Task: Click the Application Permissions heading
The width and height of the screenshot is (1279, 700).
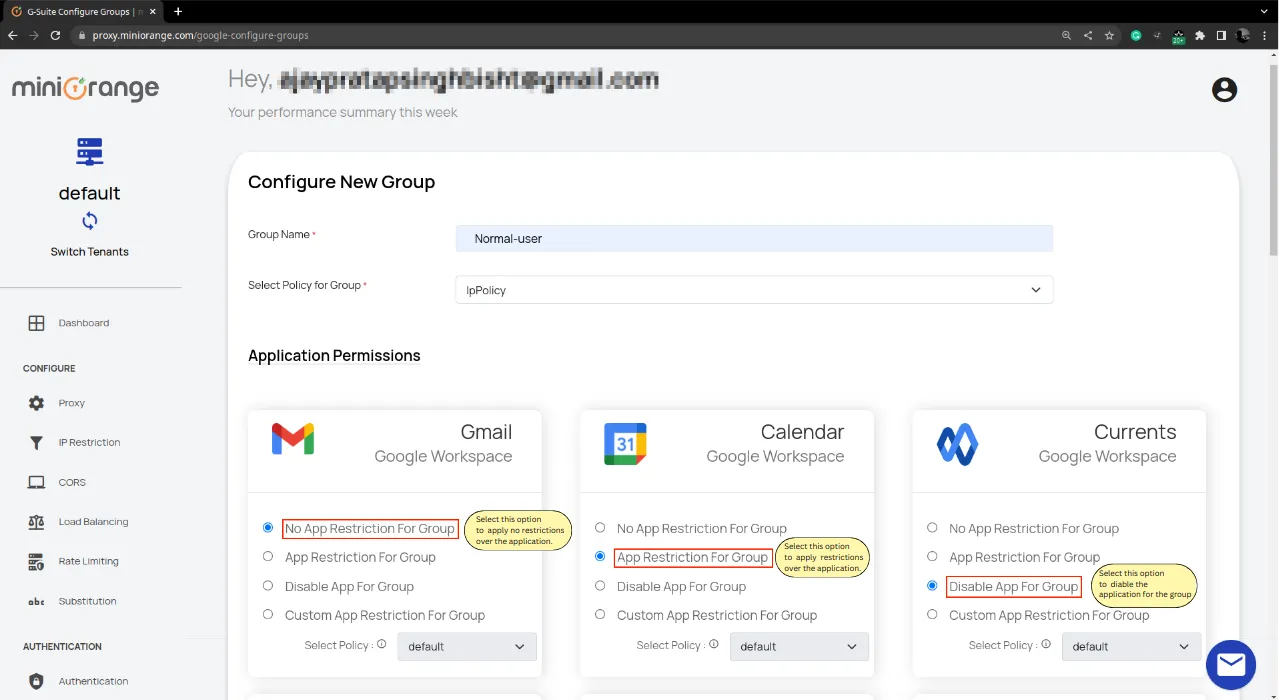Action: [x=334, y=356]
